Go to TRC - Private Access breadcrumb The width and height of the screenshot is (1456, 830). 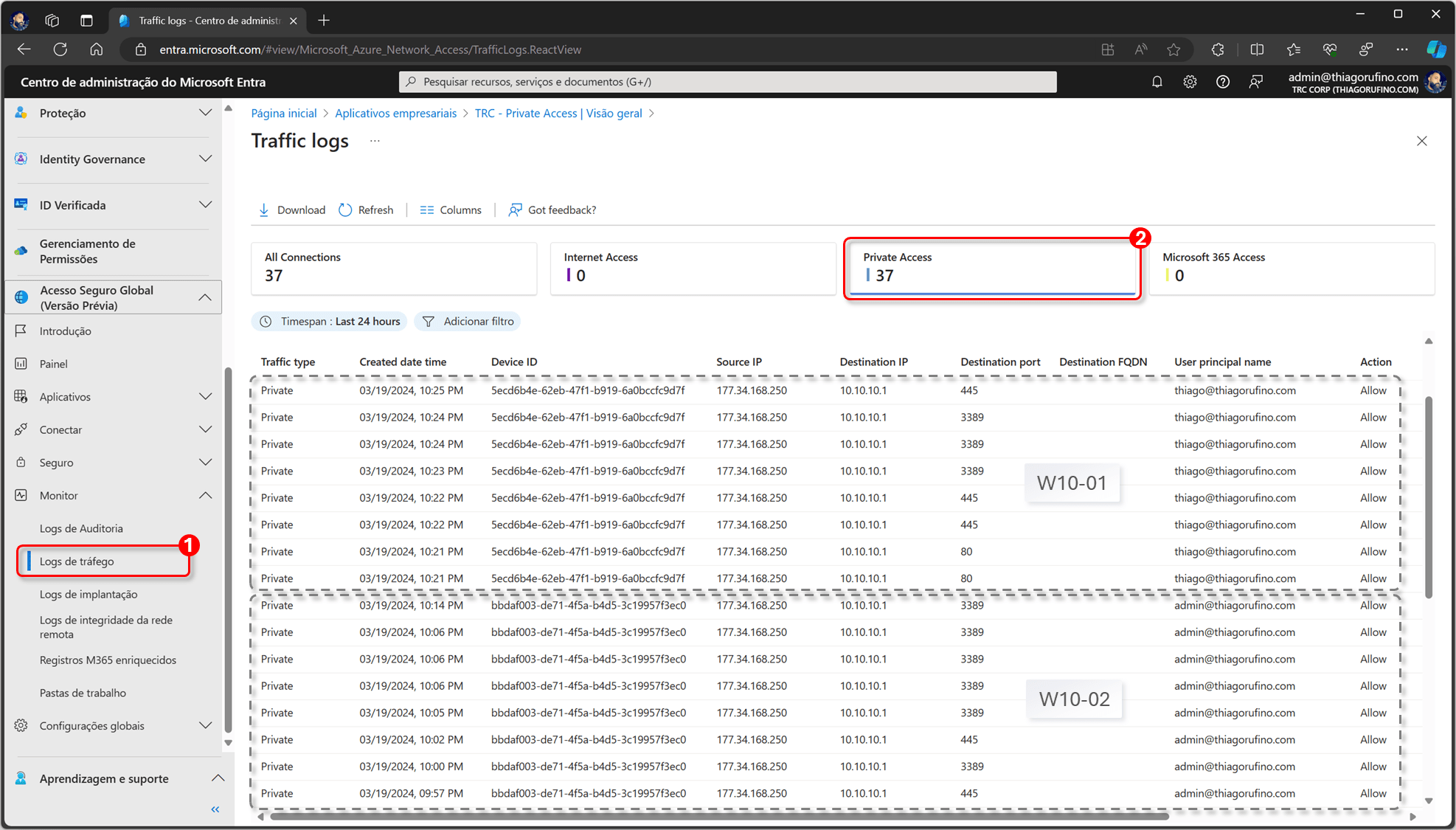(x=558, y=113)
